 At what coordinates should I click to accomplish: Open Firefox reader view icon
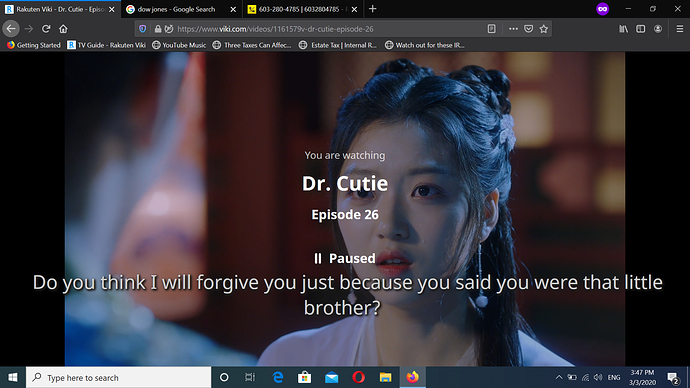point(492,29)
